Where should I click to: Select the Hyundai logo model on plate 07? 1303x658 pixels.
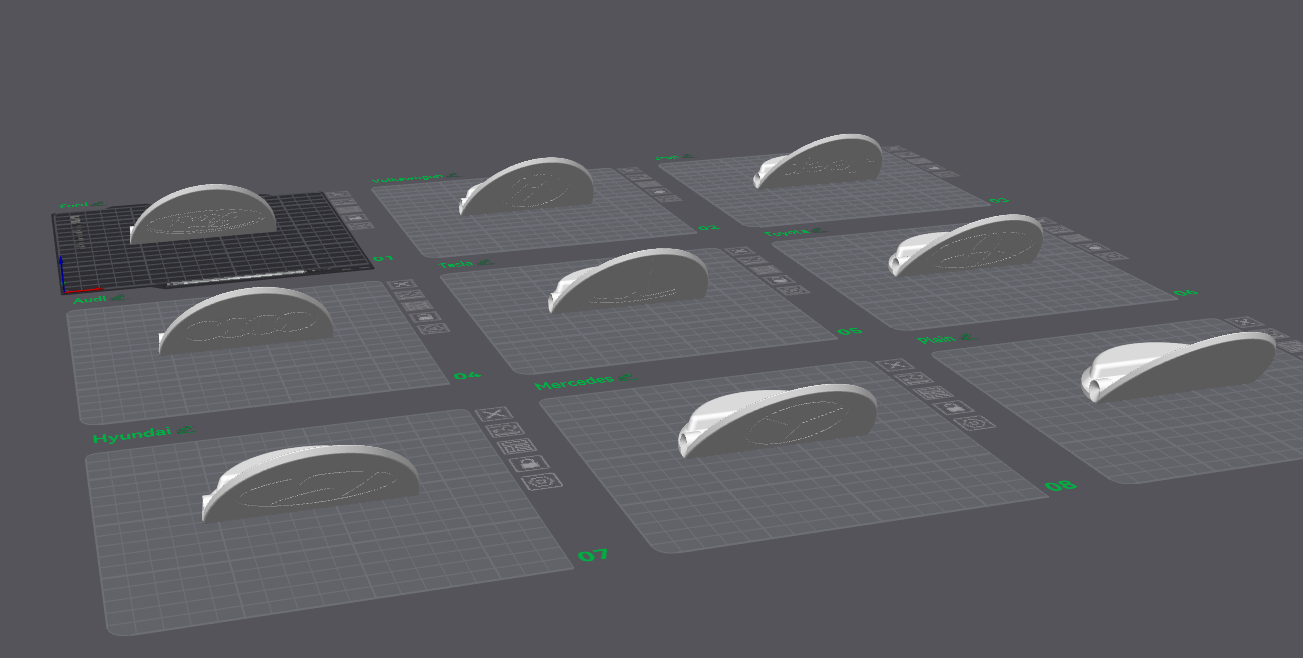coord(310,482)
